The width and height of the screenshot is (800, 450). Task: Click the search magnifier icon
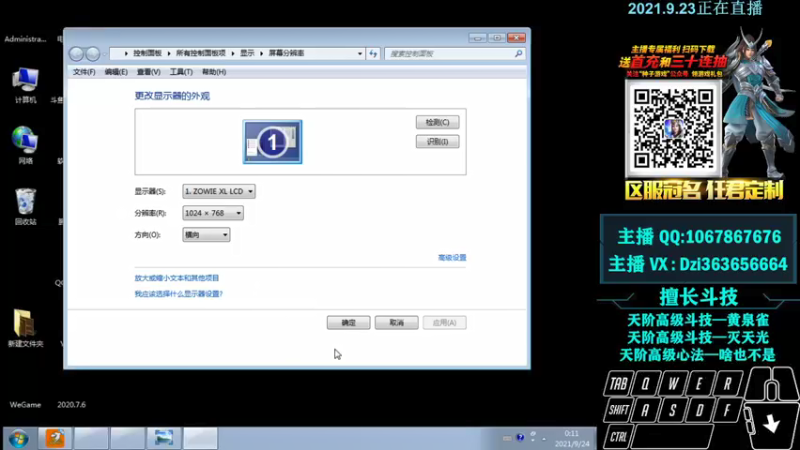[518, 54]
